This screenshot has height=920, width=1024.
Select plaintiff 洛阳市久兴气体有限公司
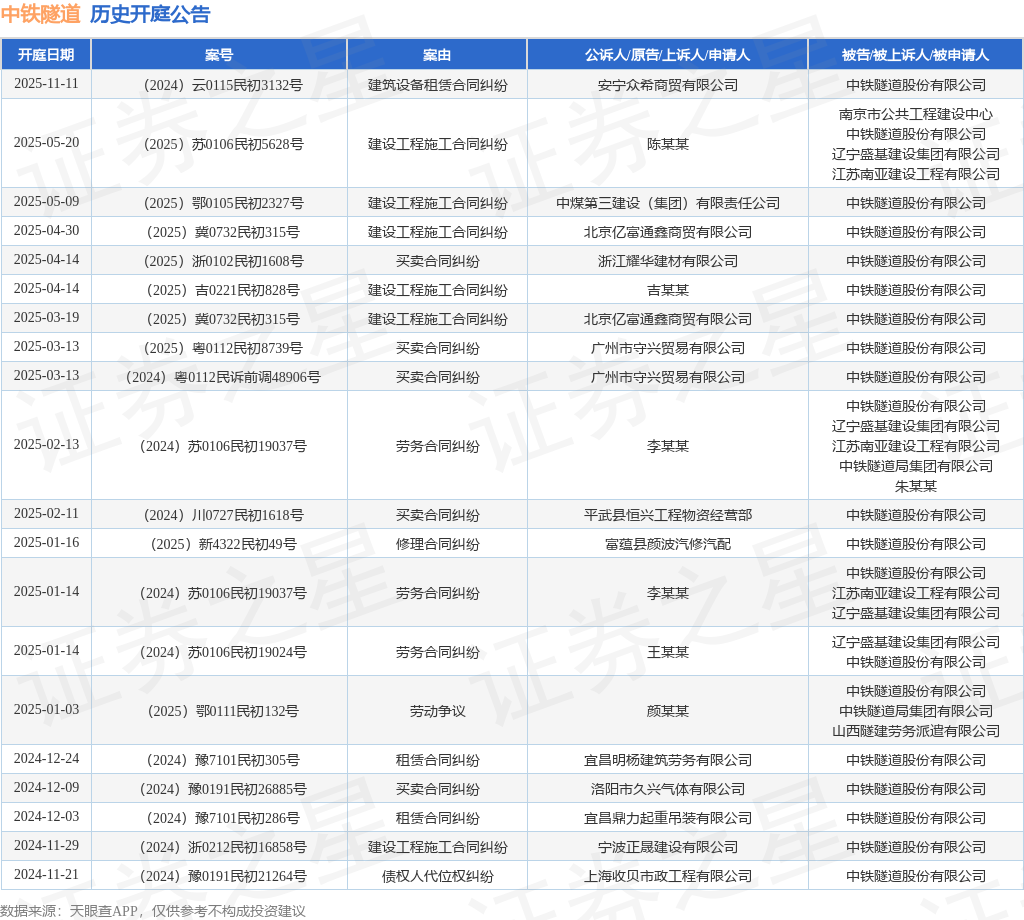(668, 789)
